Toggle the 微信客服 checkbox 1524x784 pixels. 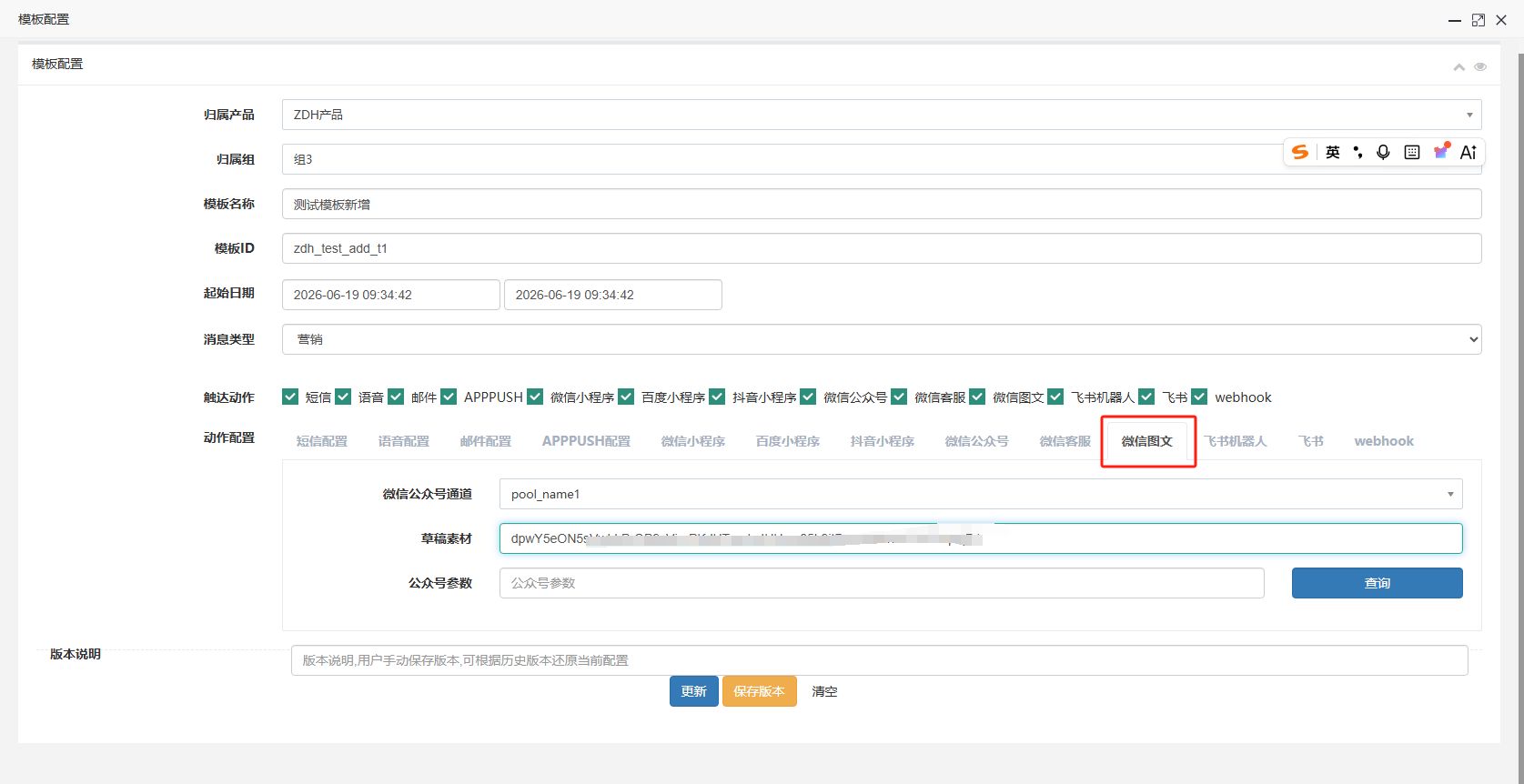pos(899,397)
